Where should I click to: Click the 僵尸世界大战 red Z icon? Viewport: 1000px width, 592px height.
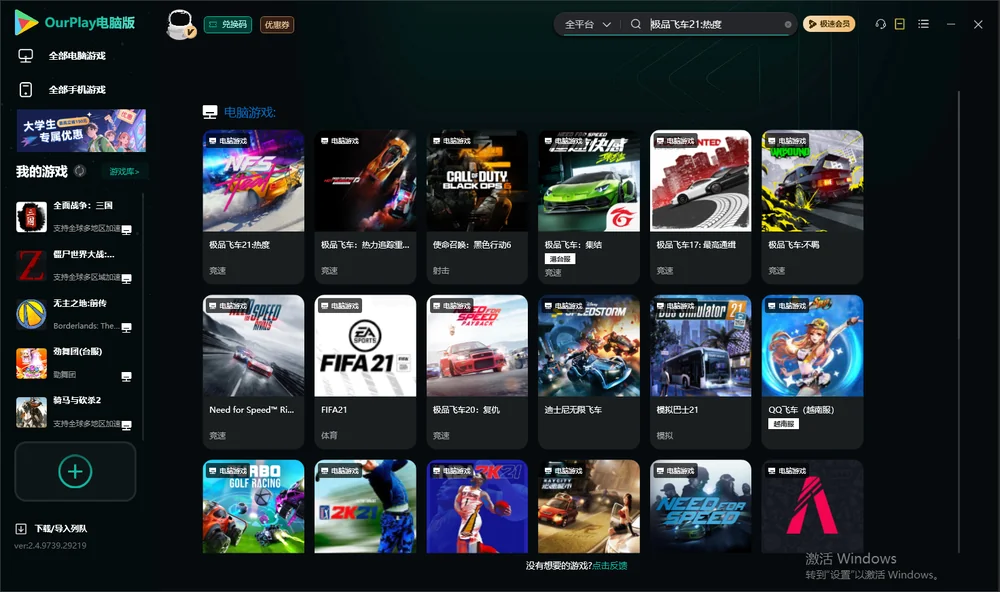tap(31, 266)
